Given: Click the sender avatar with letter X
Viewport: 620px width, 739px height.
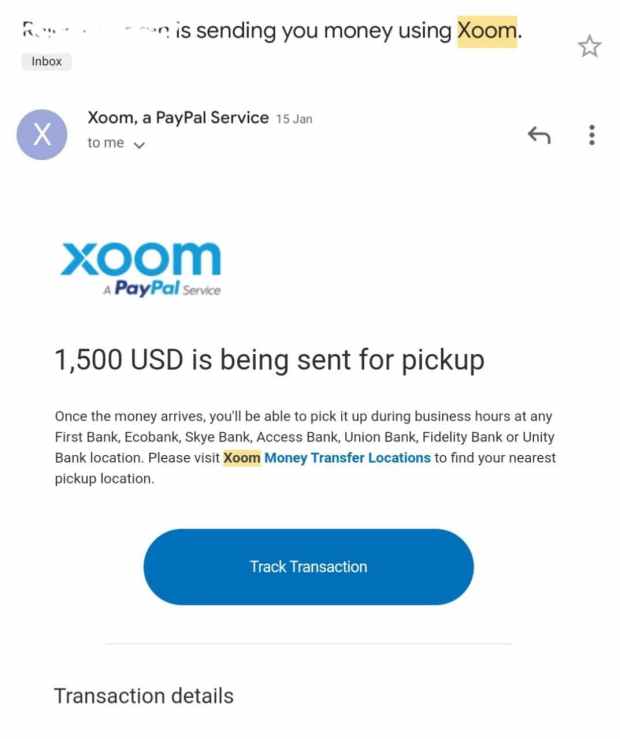Looking at the screenshot, I should 43,134.
